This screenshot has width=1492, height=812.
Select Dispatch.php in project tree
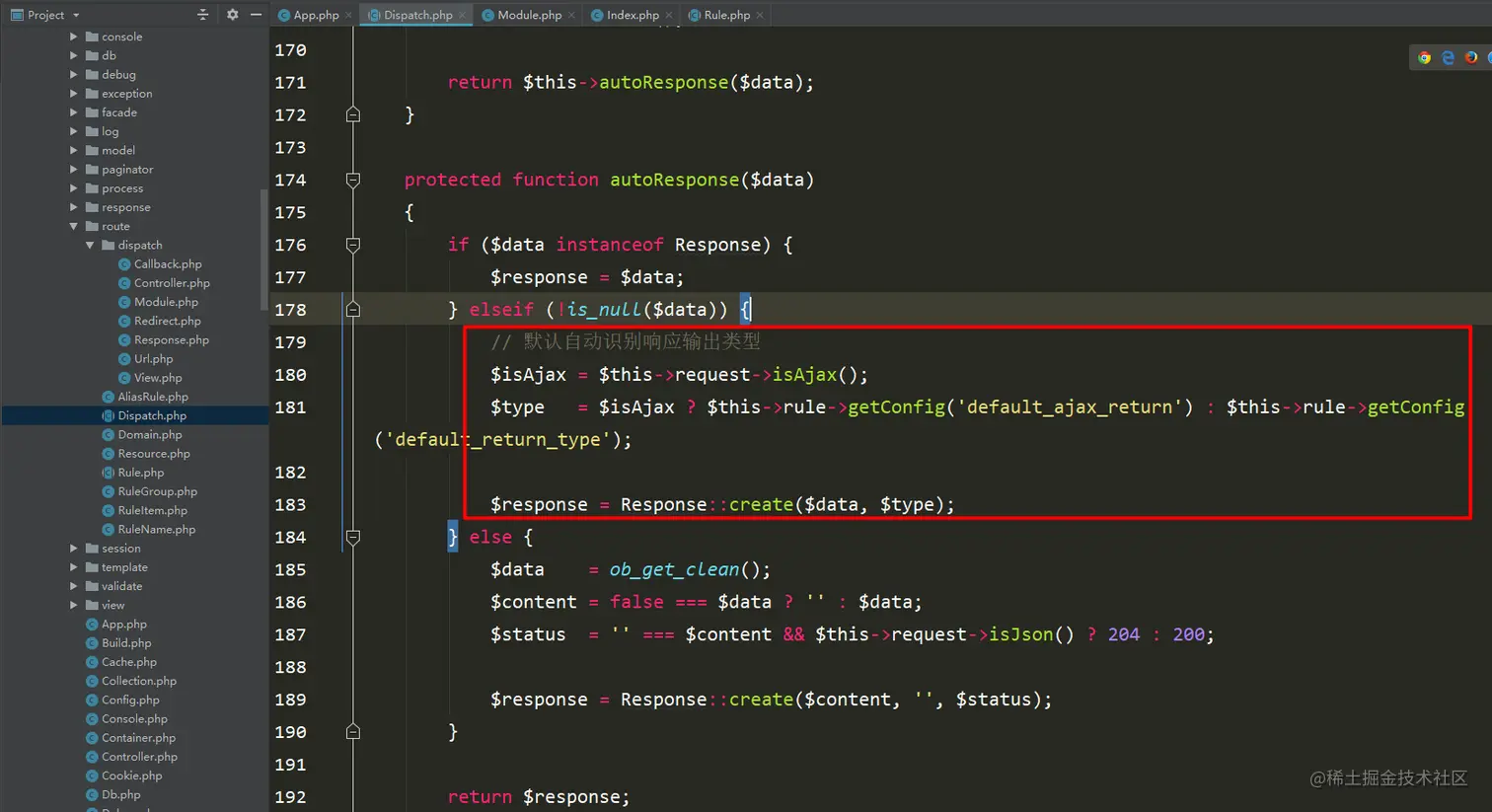(144, 415)
